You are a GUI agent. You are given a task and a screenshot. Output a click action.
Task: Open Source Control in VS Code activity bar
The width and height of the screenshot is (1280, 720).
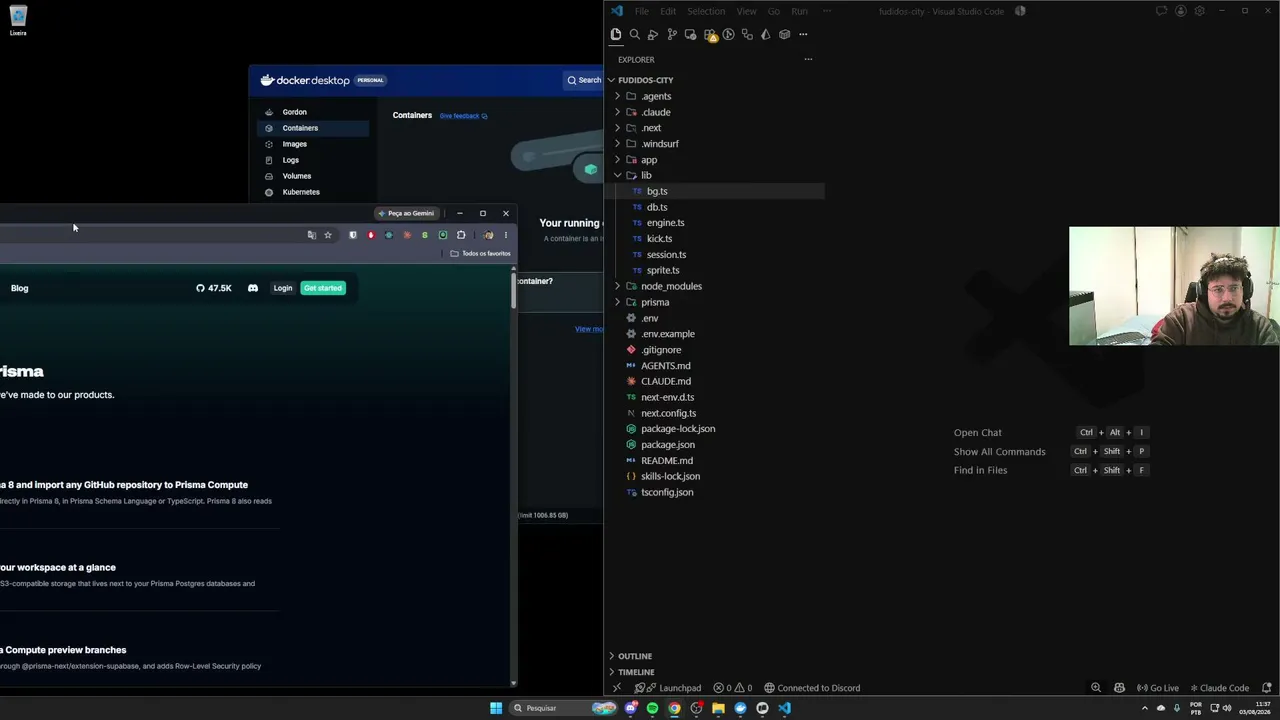coord(672,34)
